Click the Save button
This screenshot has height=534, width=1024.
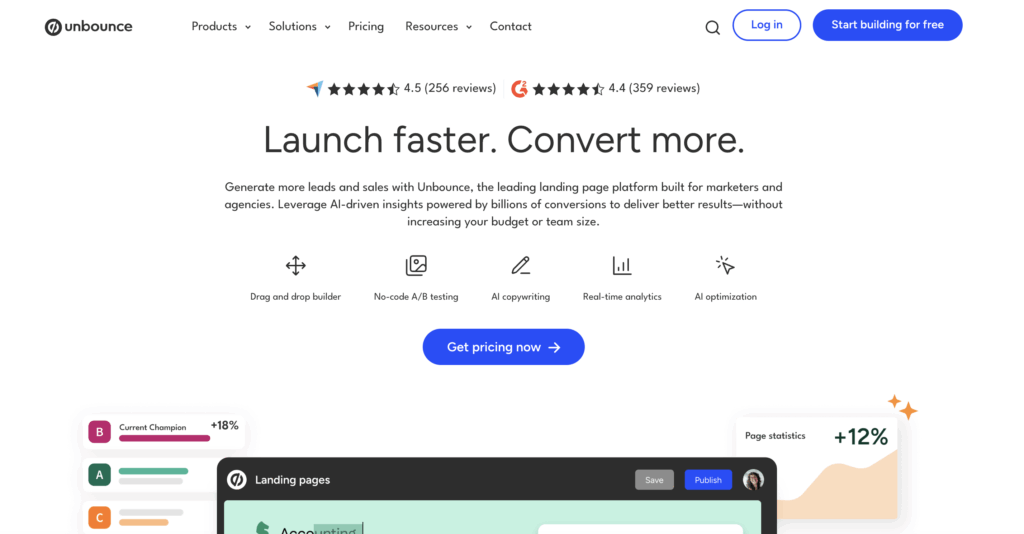(x=654, y=480)
